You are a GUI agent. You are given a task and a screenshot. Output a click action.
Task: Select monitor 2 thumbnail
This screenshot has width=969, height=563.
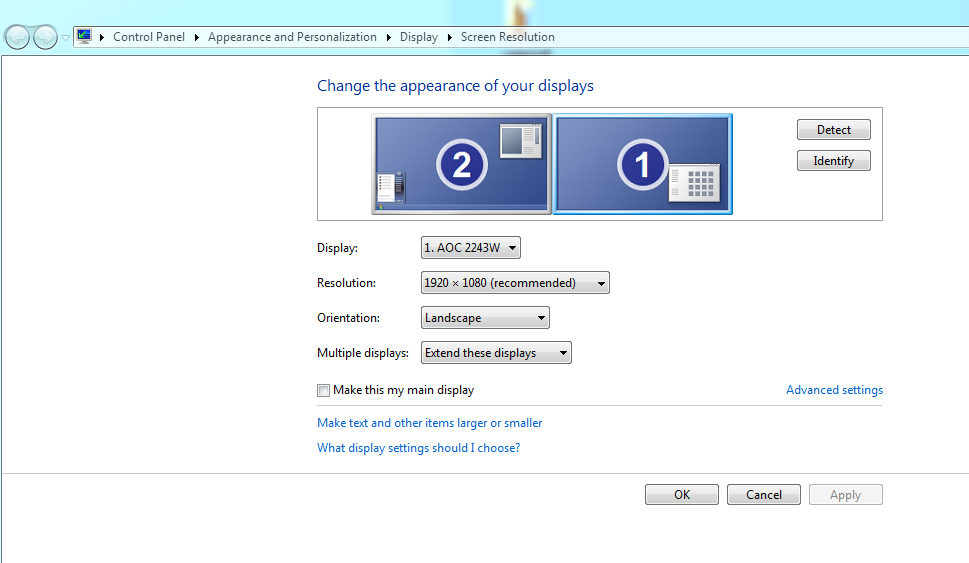coord(461,164)
